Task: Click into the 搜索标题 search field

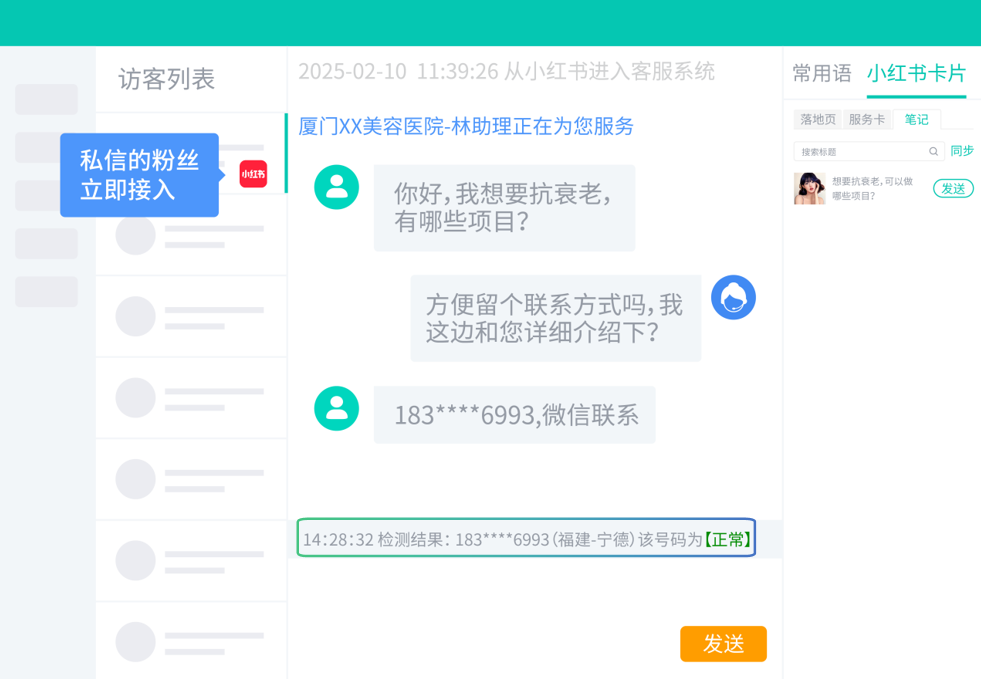Action: point(863,151)
